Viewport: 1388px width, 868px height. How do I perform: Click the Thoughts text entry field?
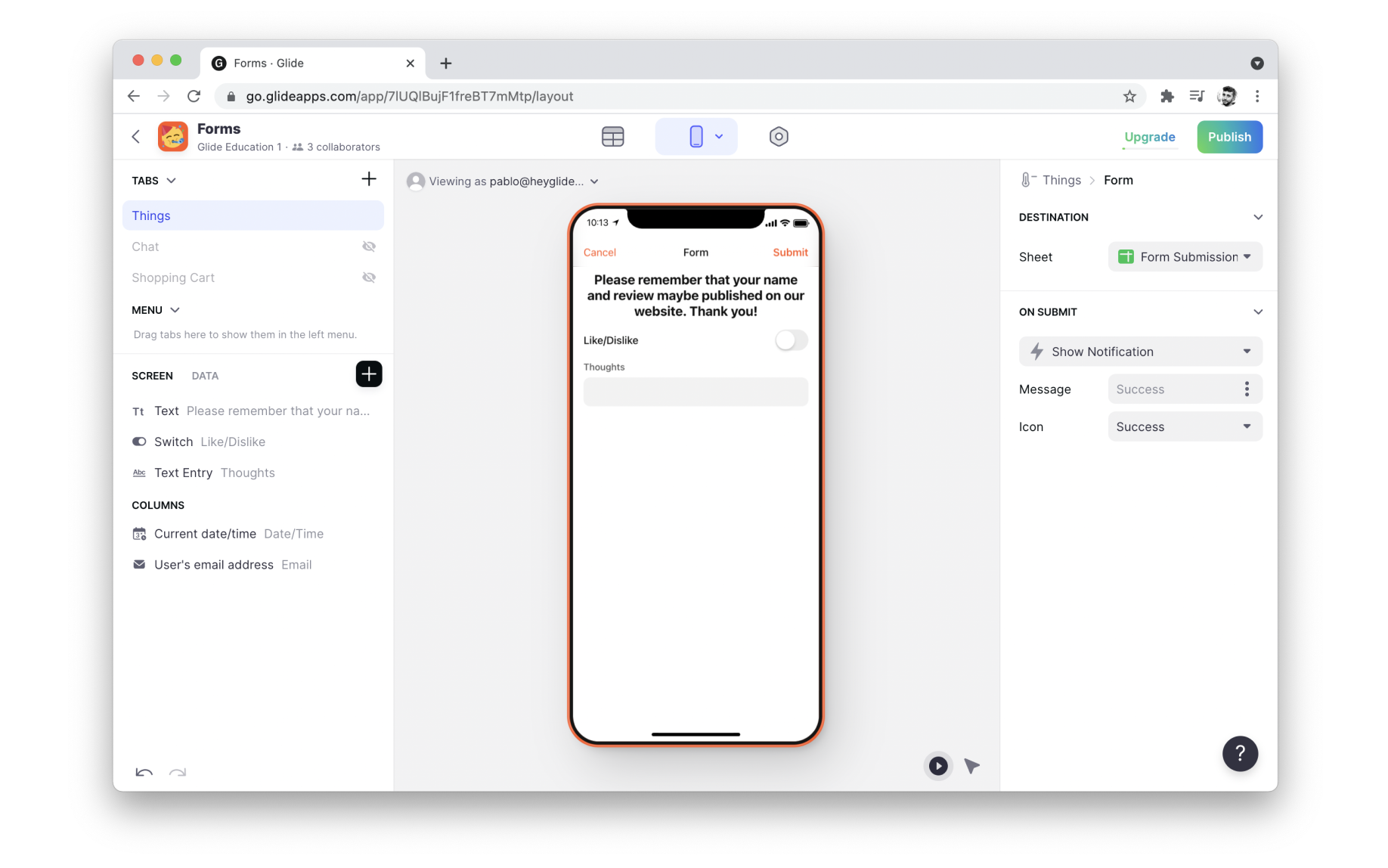coord(695,392)
